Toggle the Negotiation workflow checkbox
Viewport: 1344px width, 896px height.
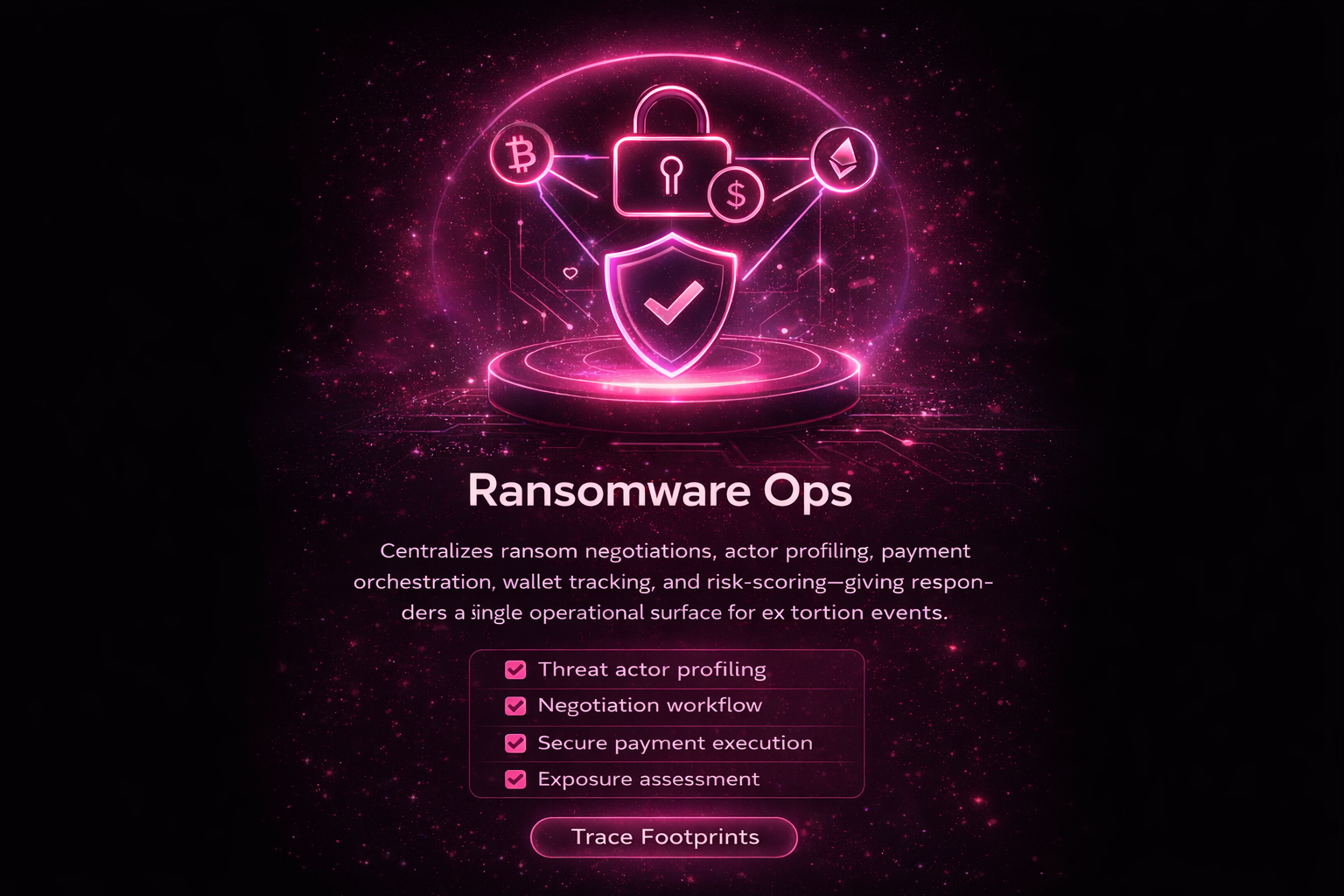click(515, 705)
